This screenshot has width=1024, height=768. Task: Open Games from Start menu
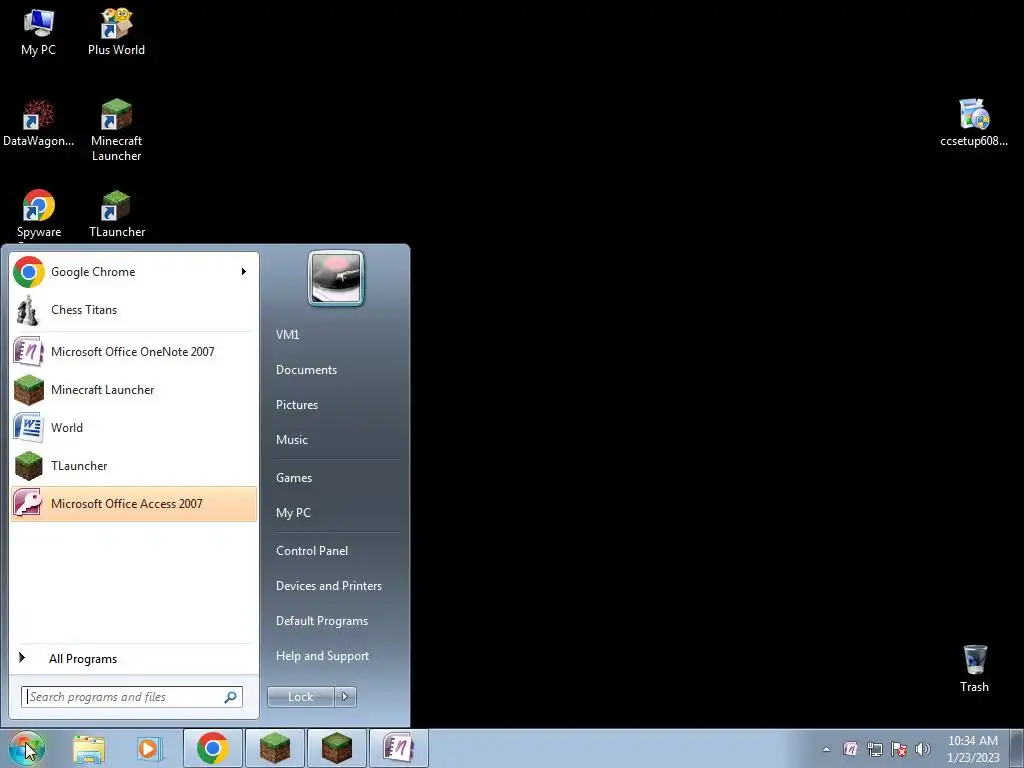294,477
